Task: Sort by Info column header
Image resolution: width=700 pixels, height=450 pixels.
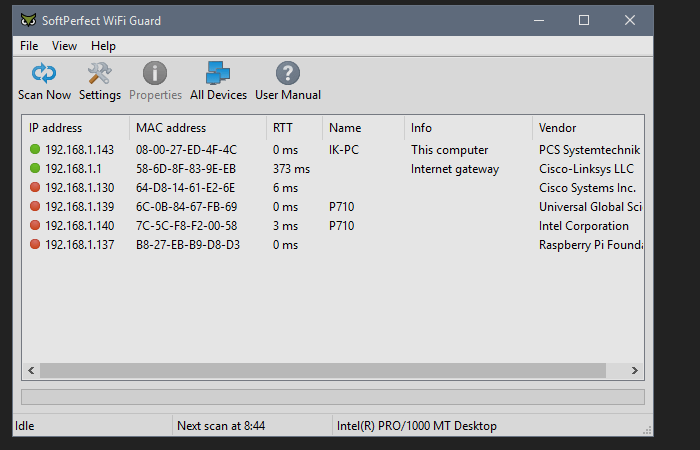Action: pyautogui.click(x=468, y=128)
